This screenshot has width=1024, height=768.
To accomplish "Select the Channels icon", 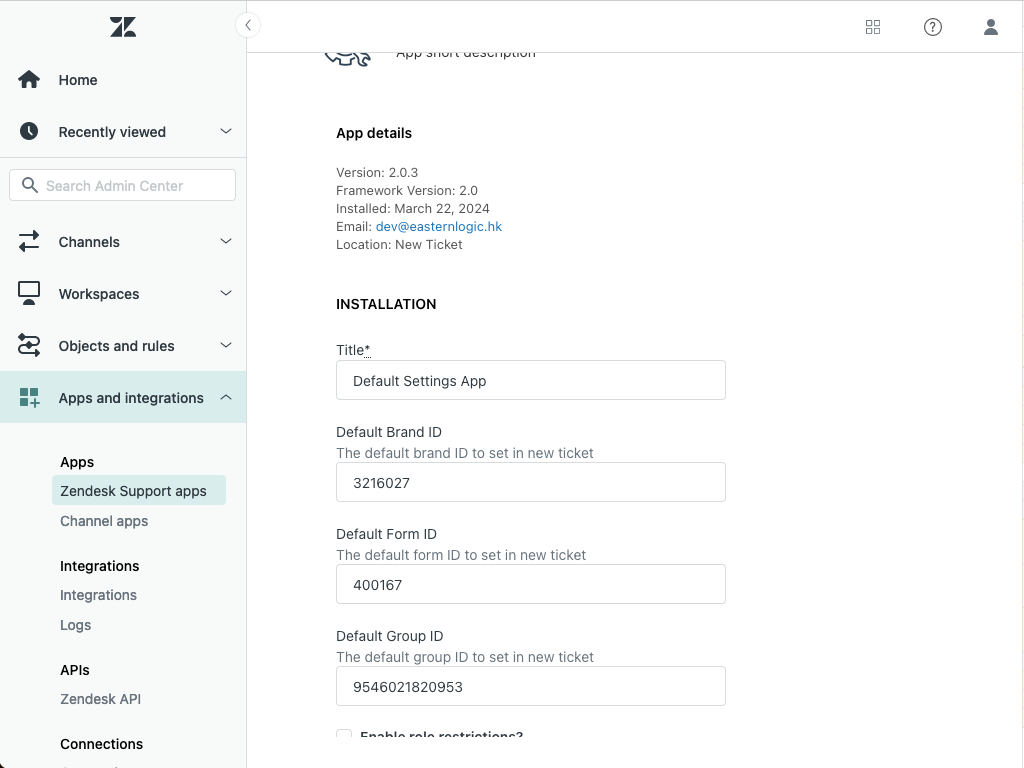I will coord(29,241).
